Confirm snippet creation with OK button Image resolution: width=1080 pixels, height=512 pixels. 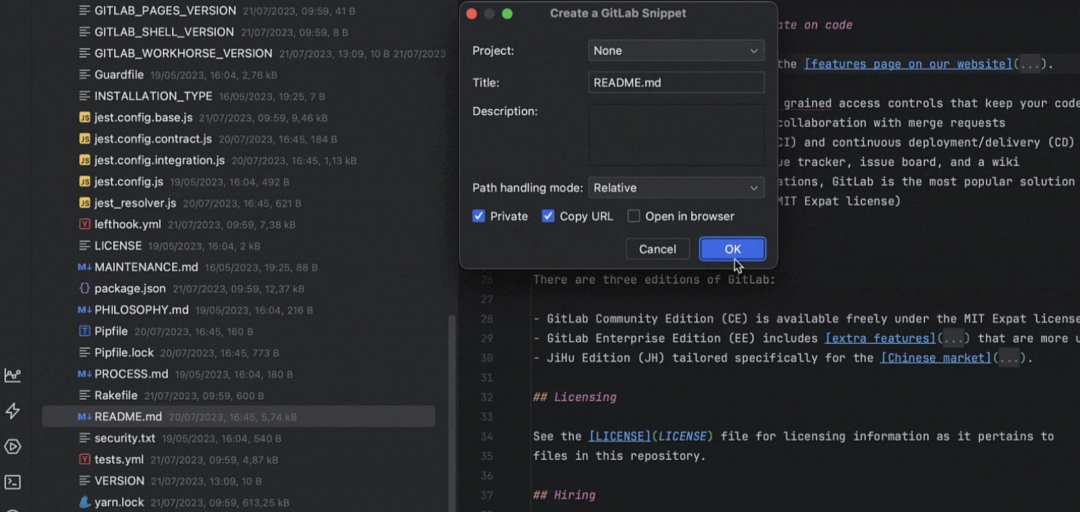pyautogui.click(x=732, y=249)
